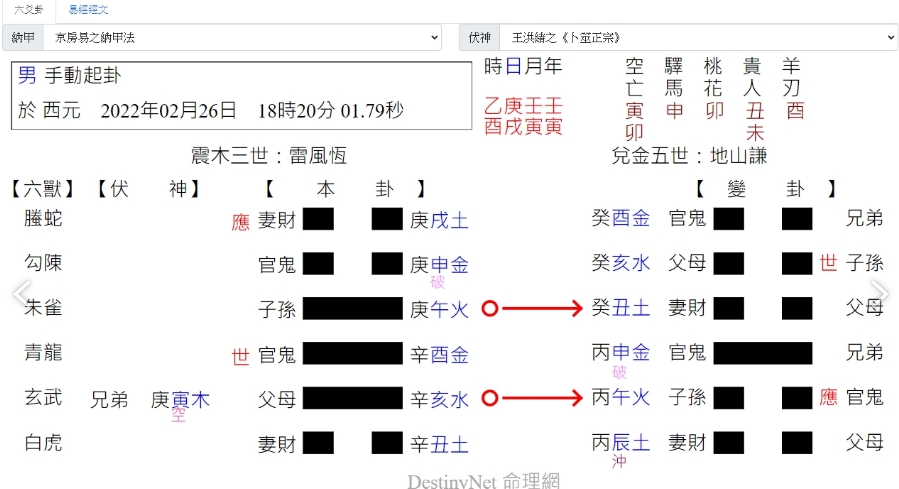Click the left carousel arrow

(x=18, y=293)
